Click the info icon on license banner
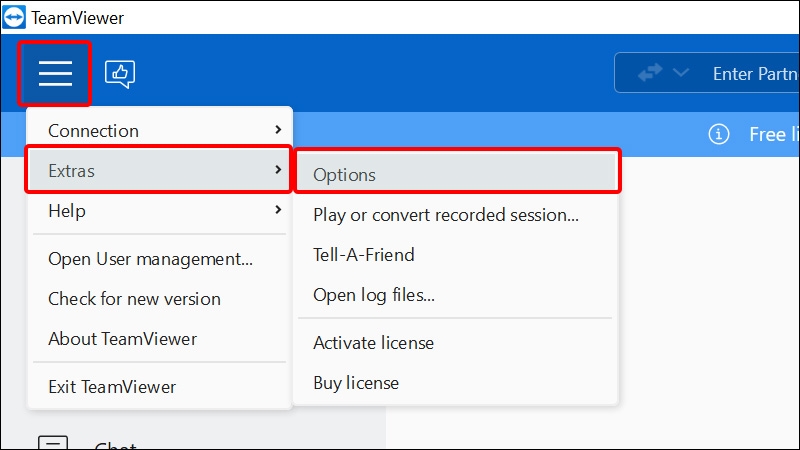The height and width of the screenshot is (450, 800). click(718, 135)
